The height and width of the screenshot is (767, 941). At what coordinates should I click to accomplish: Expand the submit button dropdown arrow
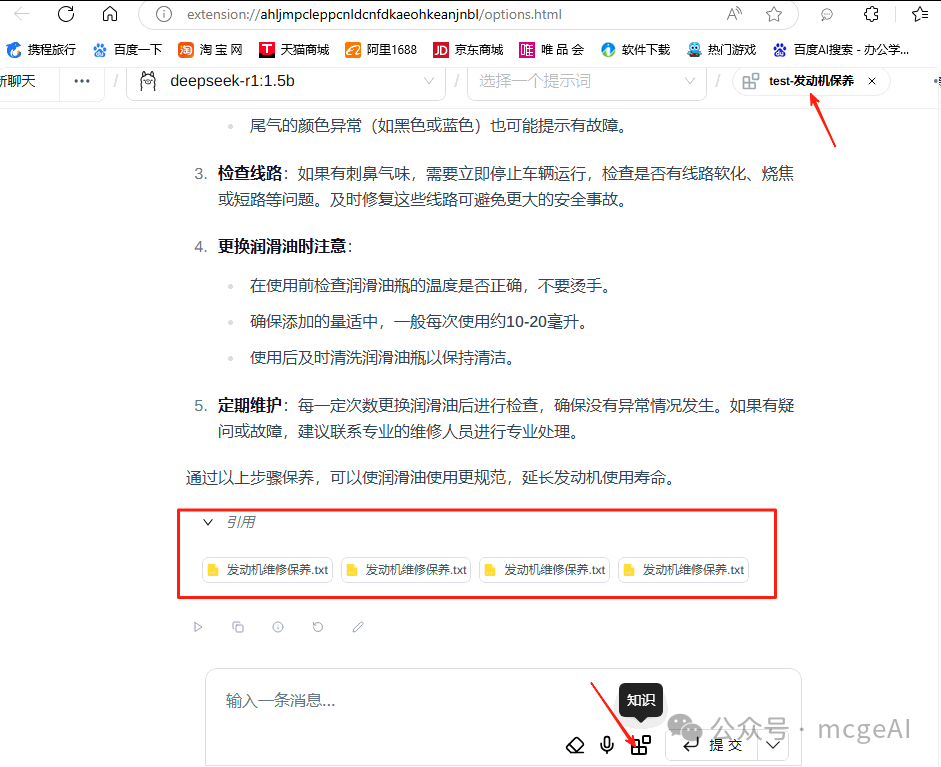tap(771, 745)
